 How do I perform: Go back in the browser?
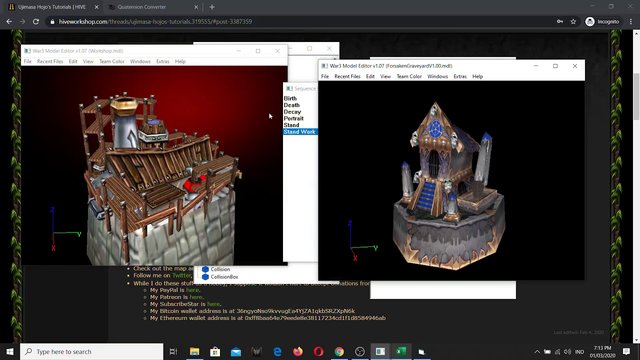9,22
